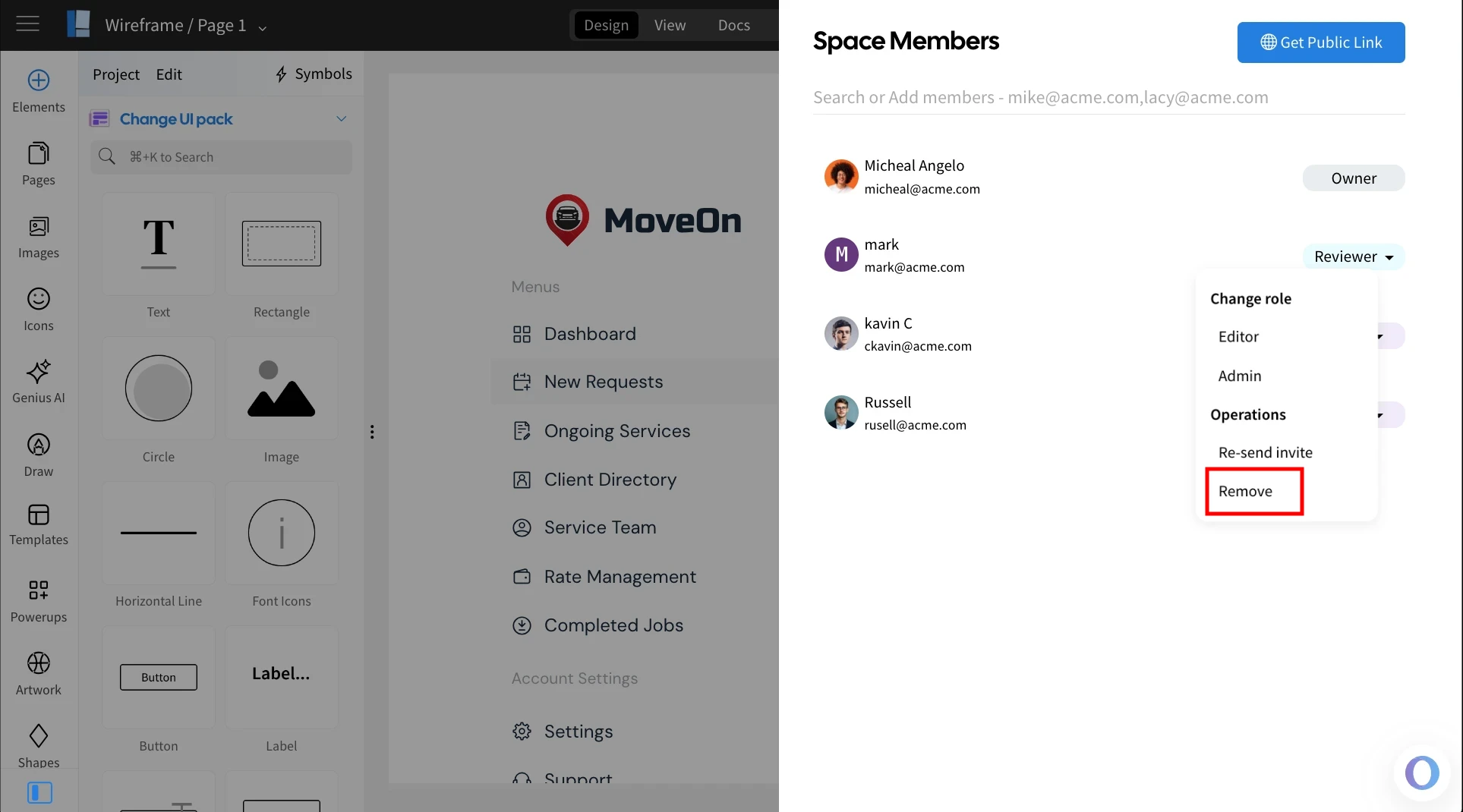Viewport: 1463px width, 812px height.
Task: Open the Elements panel
Action: [39, 91]
